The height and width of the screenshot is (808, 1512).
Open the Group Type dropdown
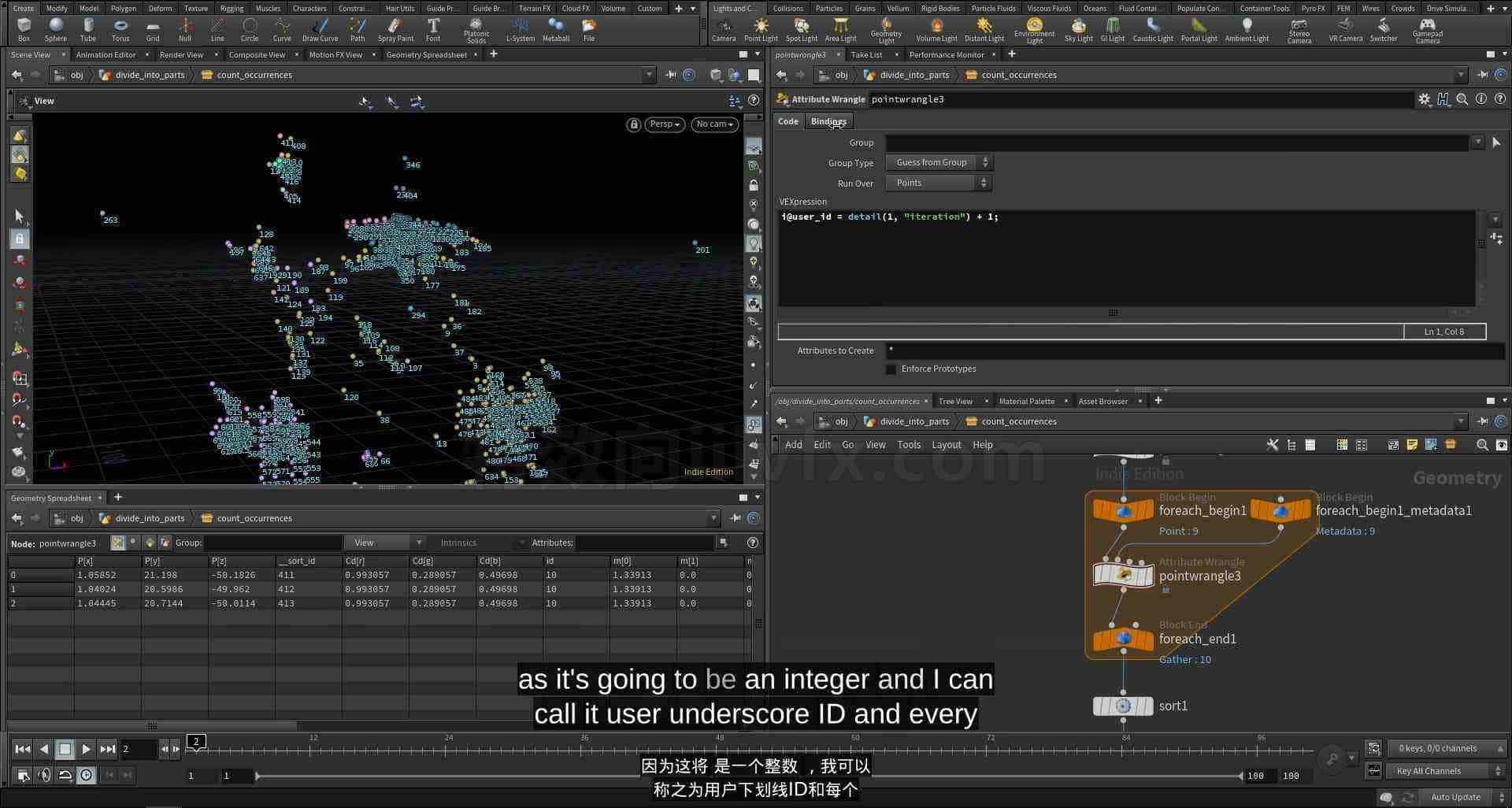[x=939, y=162]
